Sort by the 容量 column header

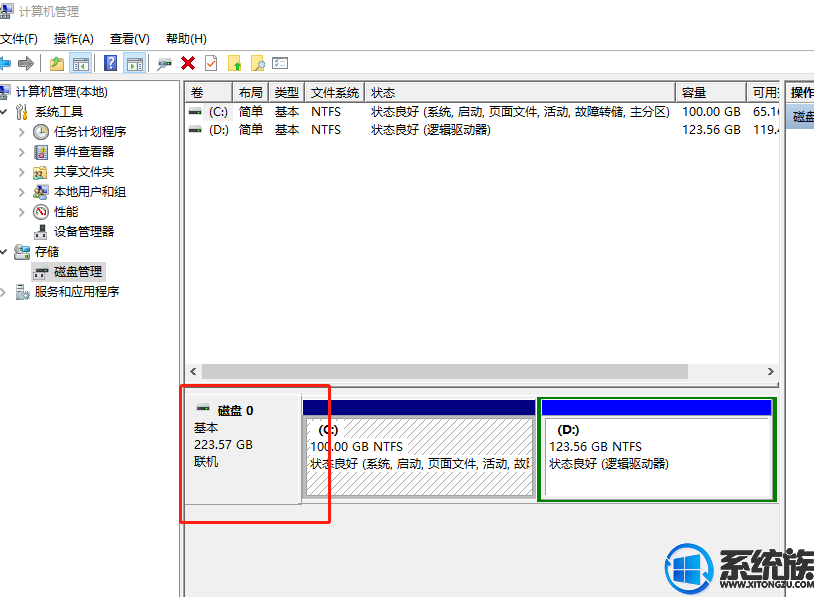tap(711, 93)
